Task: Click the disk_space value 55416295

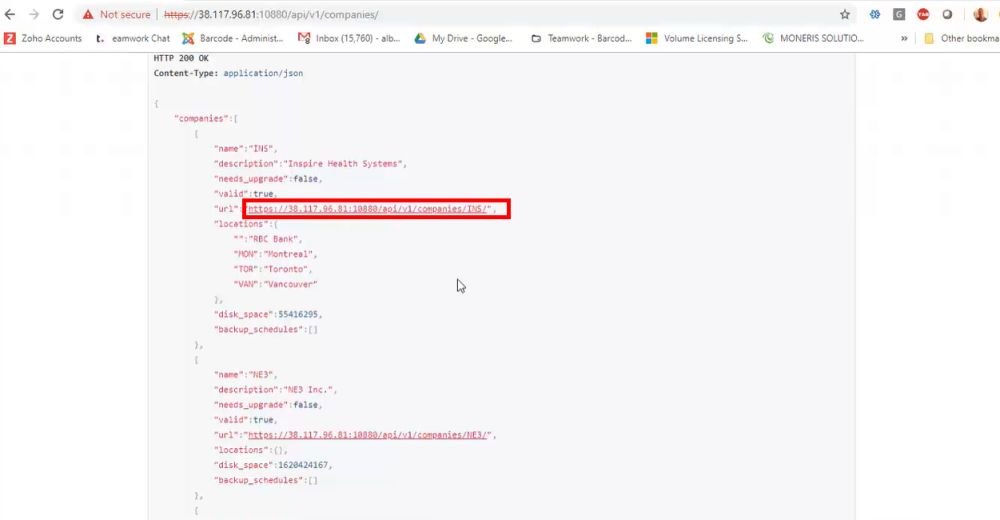Action: click(x=298, y=314)
